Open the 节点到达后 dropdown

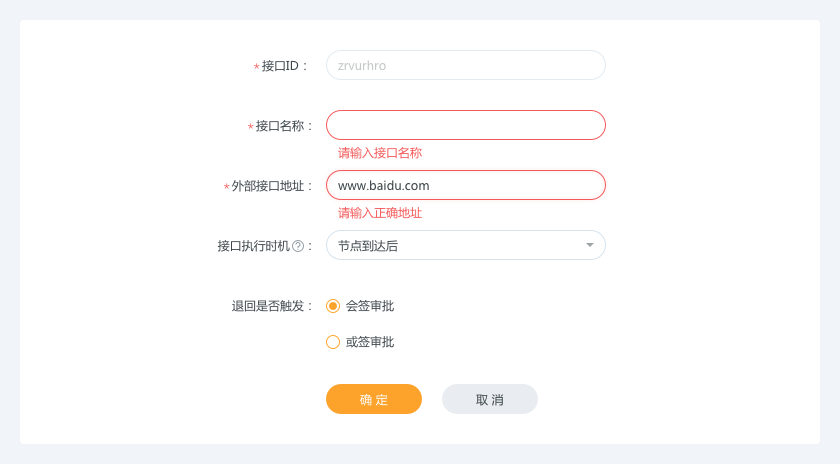[465, 245]
